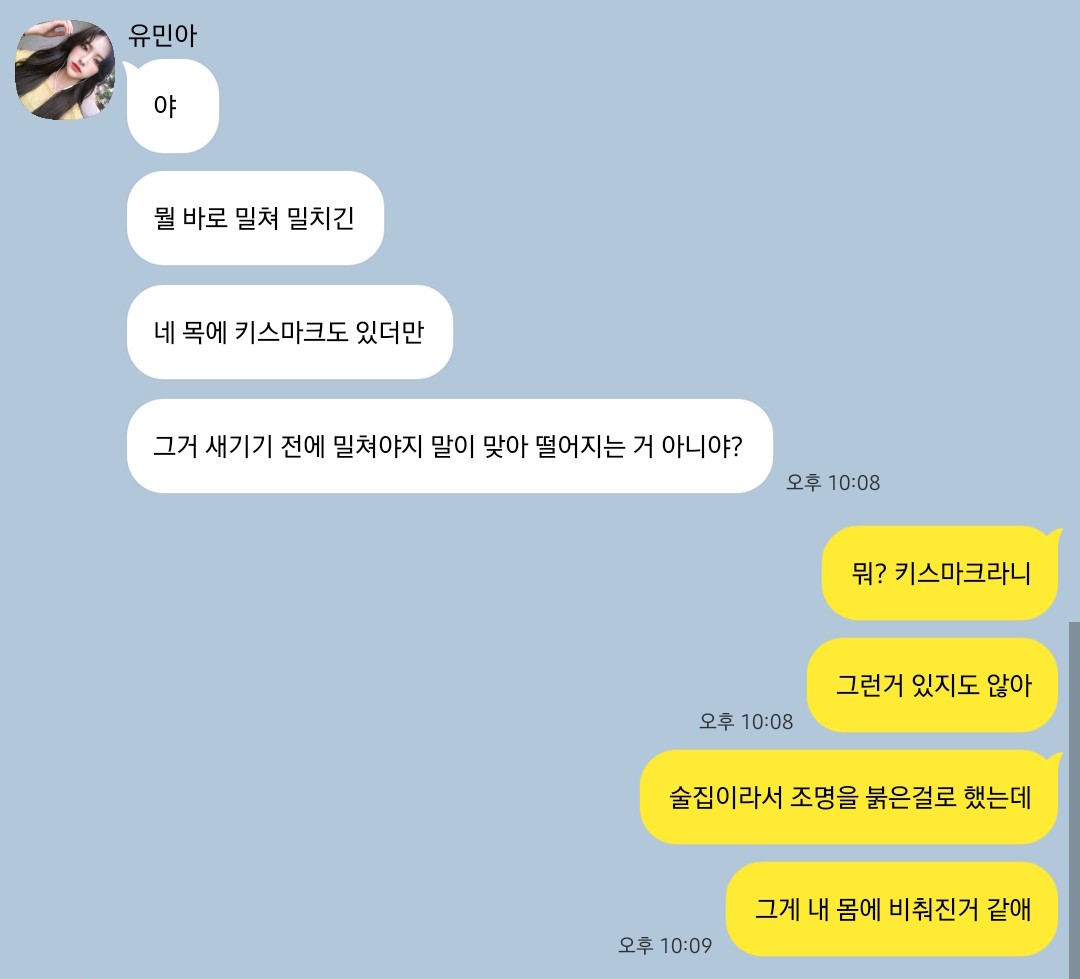Screen dimensions: 1080x979
Task: Click the 오후 10:08 timestamp beside the received message
Action: (833, 482)
